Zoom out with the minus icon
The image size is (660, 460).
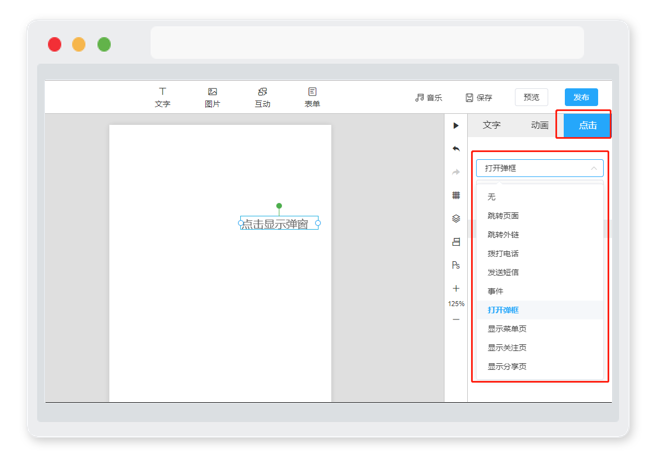click(x=456, y=319)
